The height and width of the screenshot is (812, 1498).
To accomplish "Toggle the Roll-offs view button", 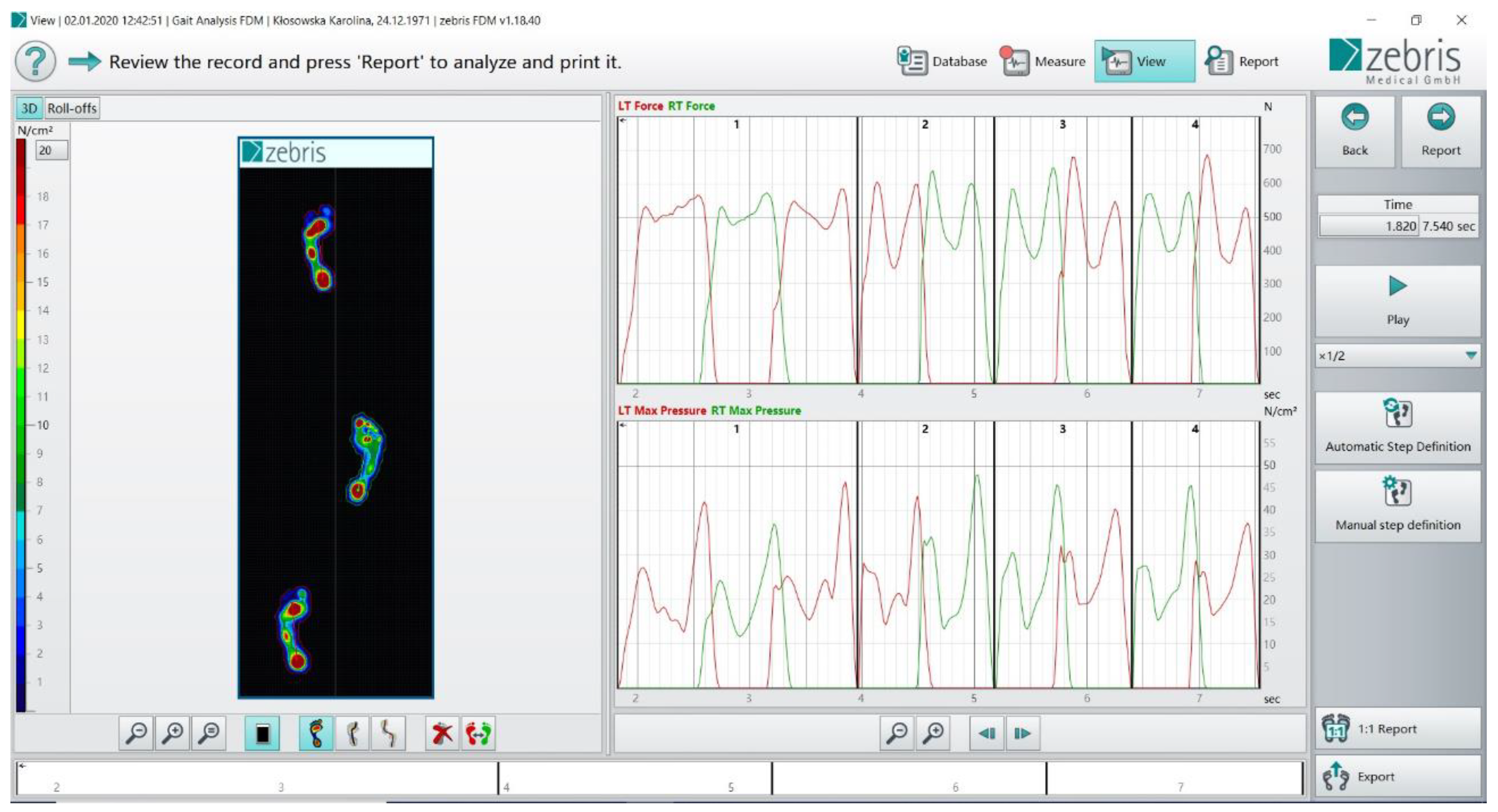I will point(72,108).
